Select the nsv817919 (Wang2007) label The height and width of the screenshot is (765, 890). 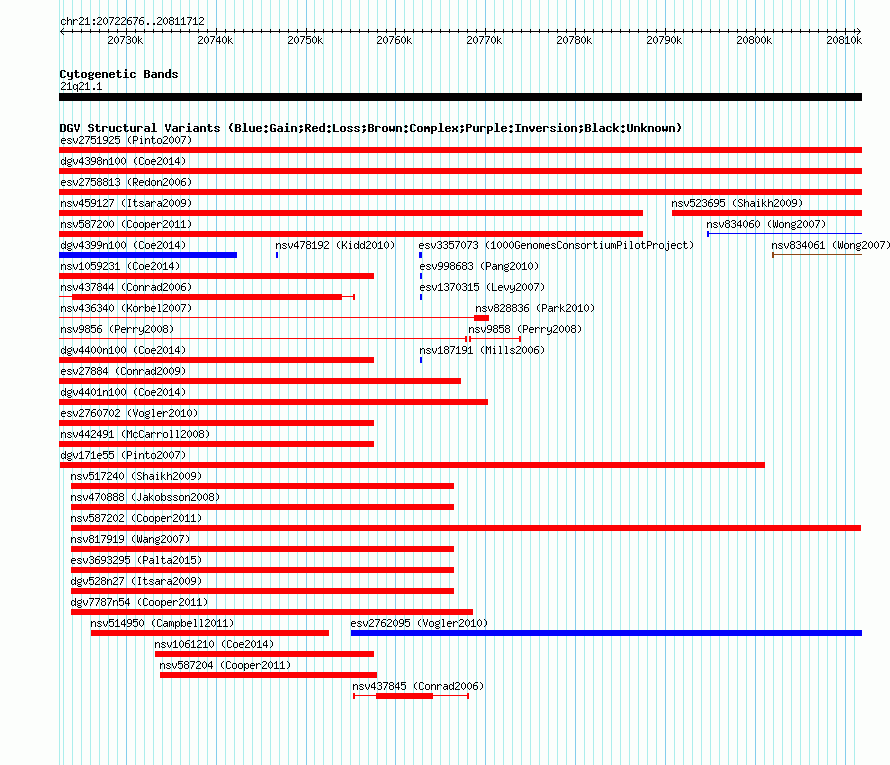point(131,539)
